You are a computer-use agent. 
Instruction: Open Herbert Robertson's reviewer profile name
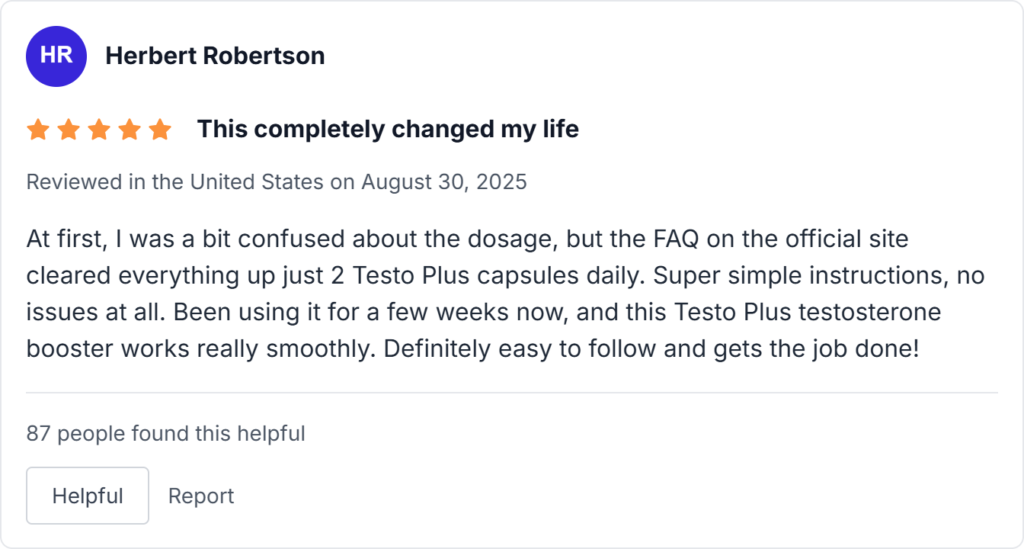pyautogui.click(x=215, y=56)
